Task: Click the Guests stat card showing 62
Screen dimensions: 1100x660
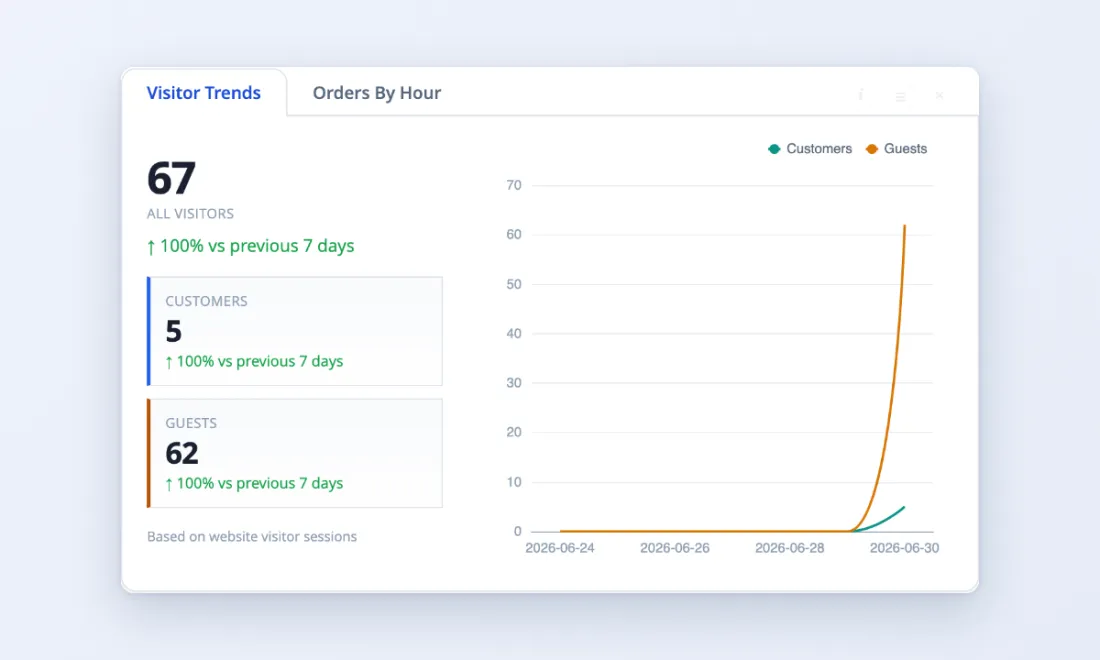Action: 295,453
